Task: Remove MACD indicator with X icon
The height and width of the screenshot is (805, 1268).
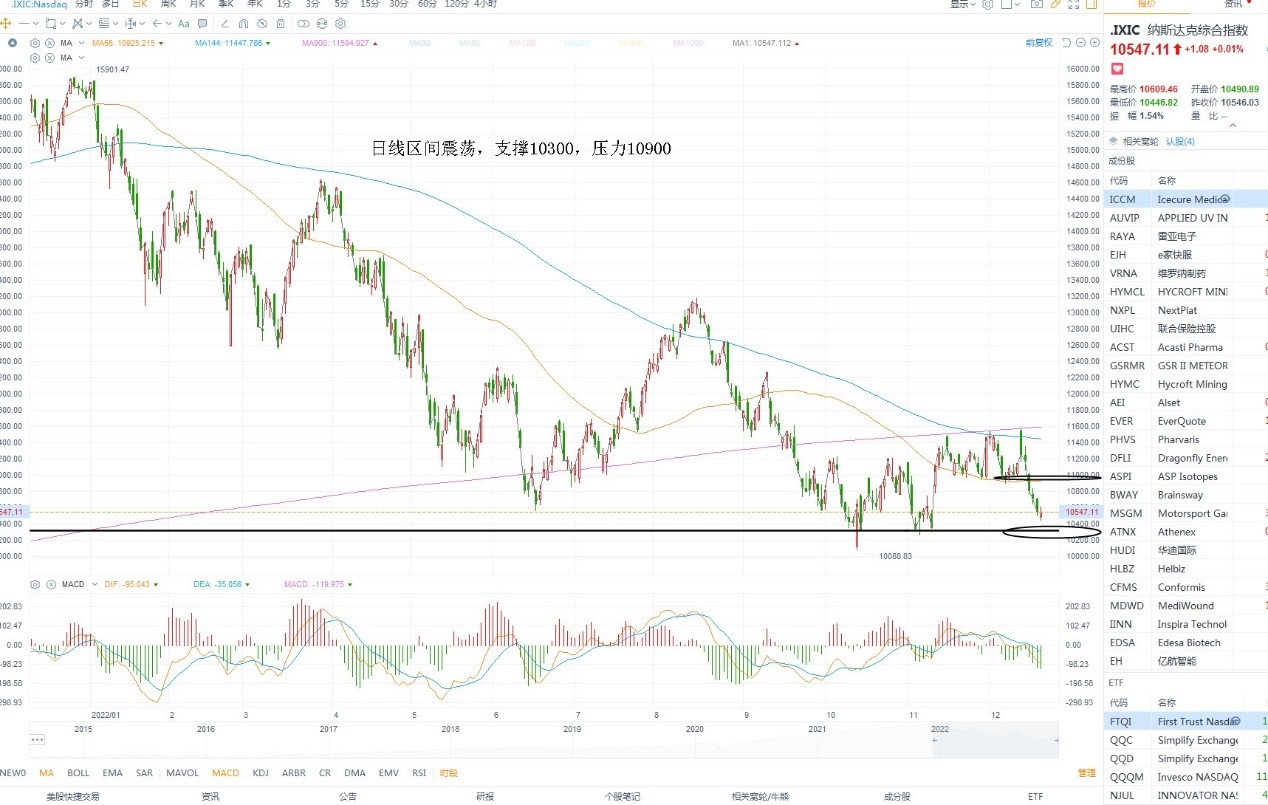Action: tap(50, 584)
